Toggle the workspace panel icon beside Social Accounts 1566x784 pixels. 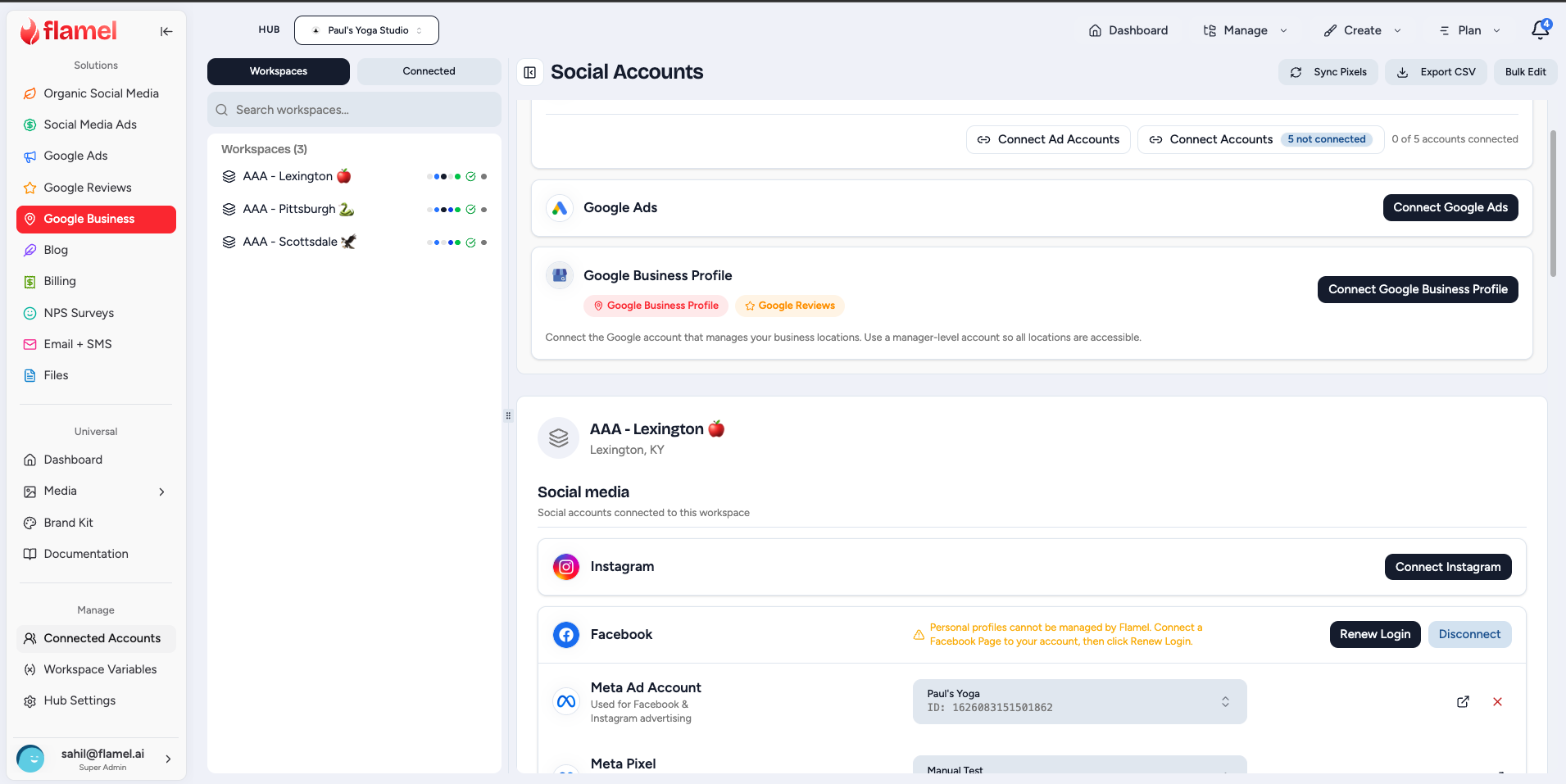click(x=530, y=72)
